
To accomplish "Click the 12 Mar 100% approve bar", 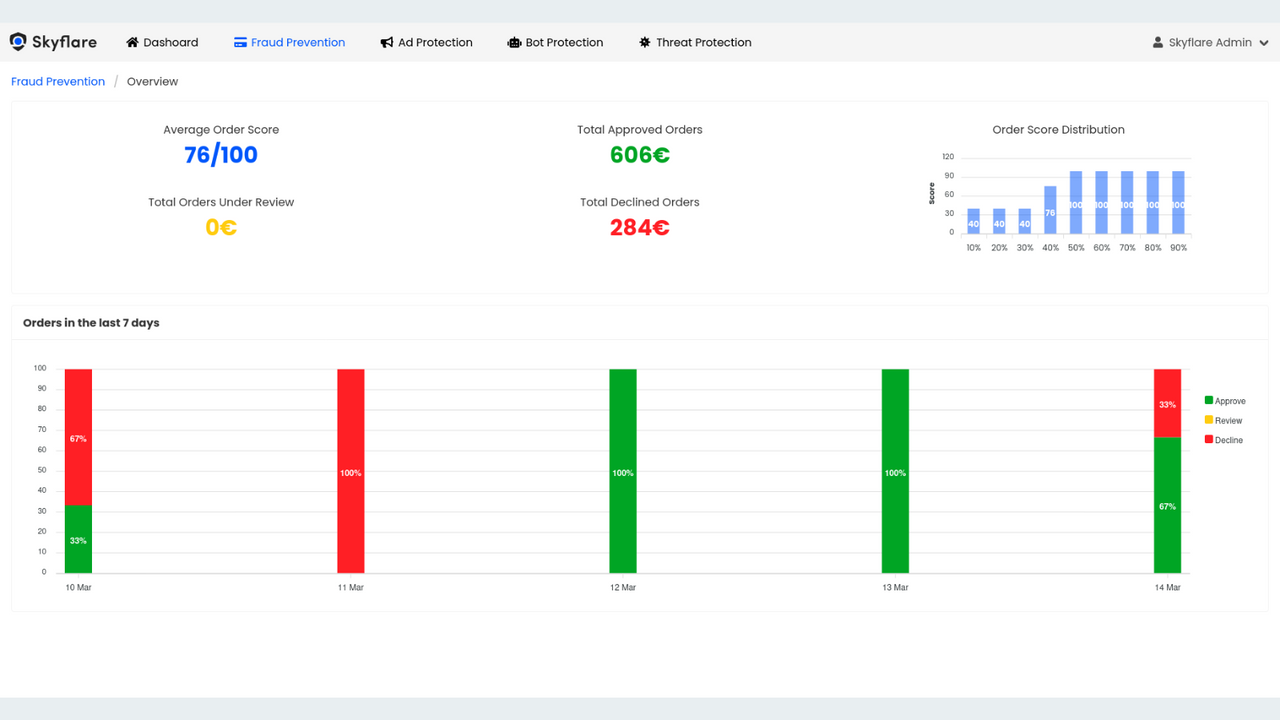I will (x=623, y=471).
